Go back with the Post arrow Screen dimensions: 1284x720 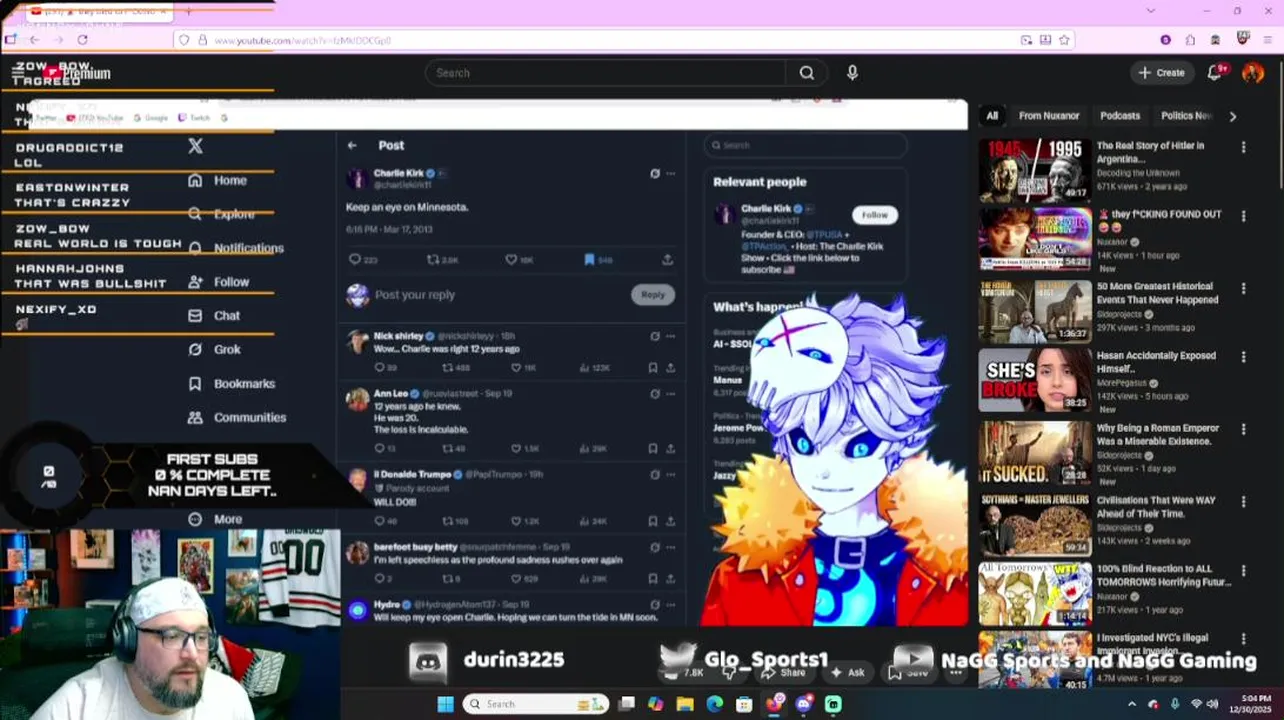pyautogui.click(x=352, y=145)
